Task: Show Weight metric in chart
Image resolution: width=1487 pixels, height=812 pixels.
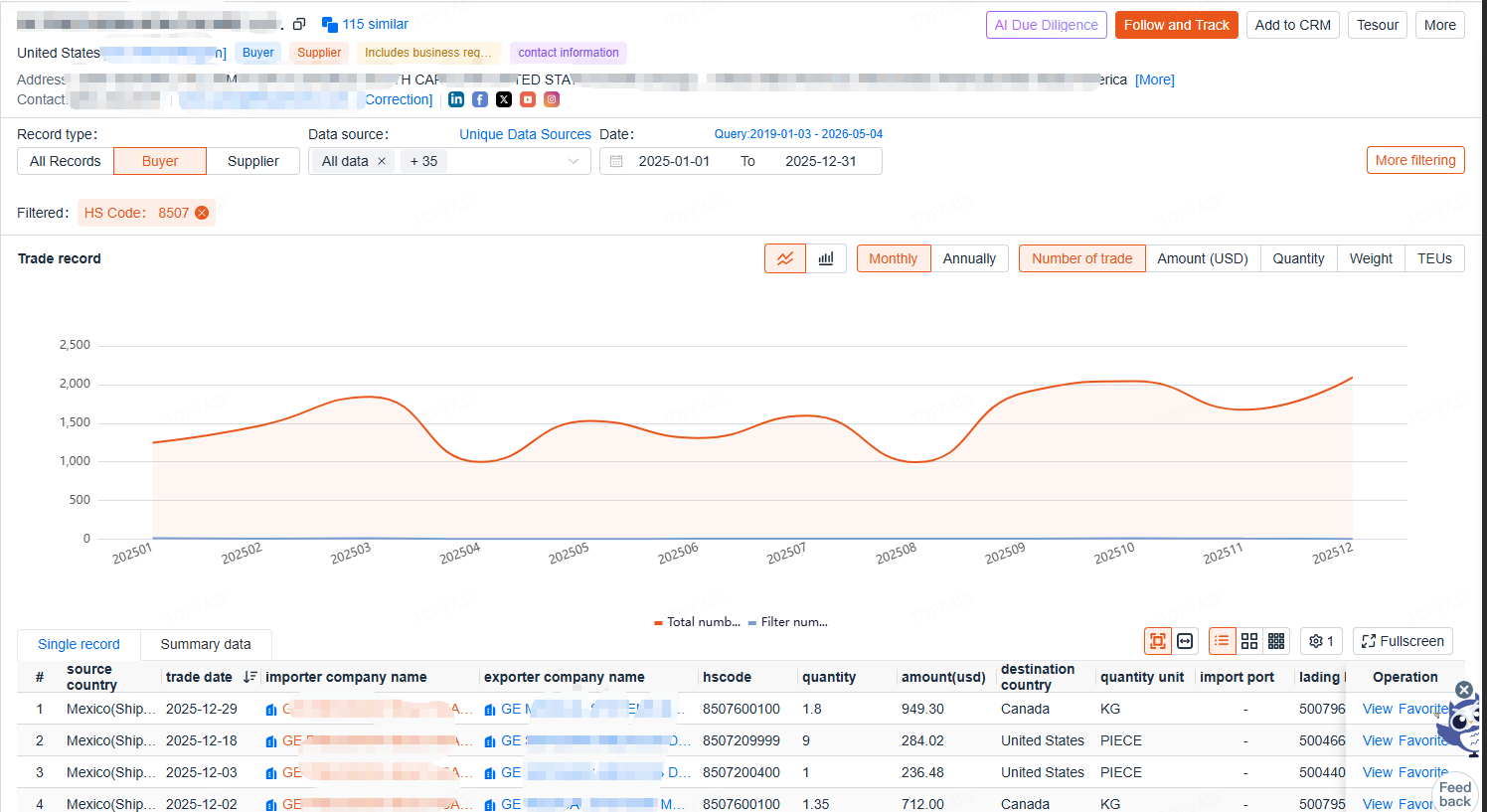Action: (x=1371, y=258)
